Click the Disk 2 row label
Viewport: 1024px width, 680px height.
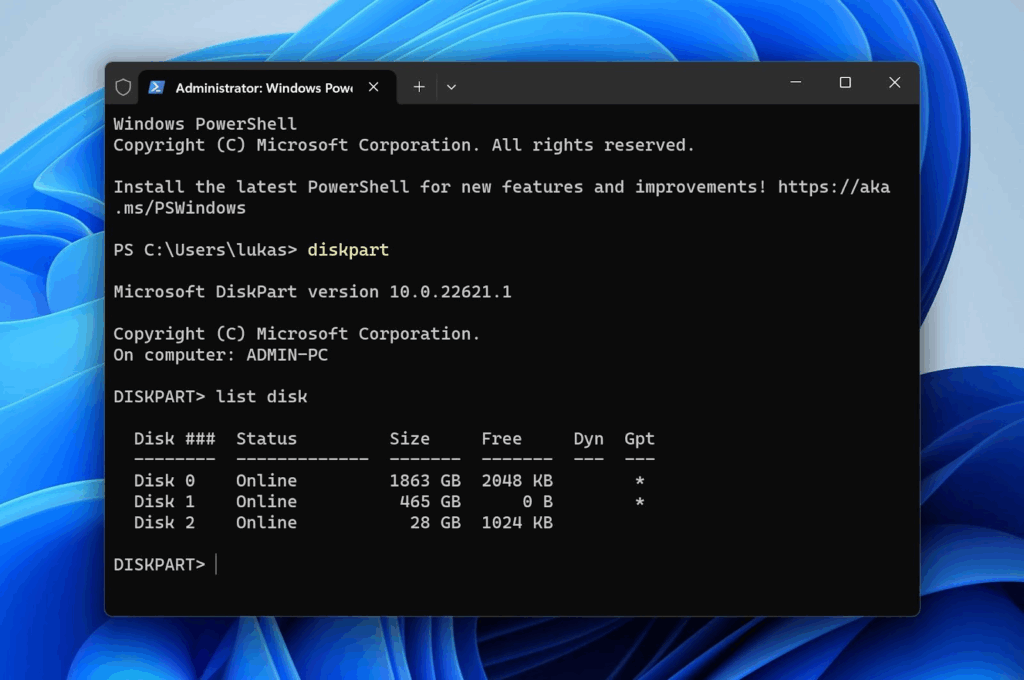(x=164, y=523)
